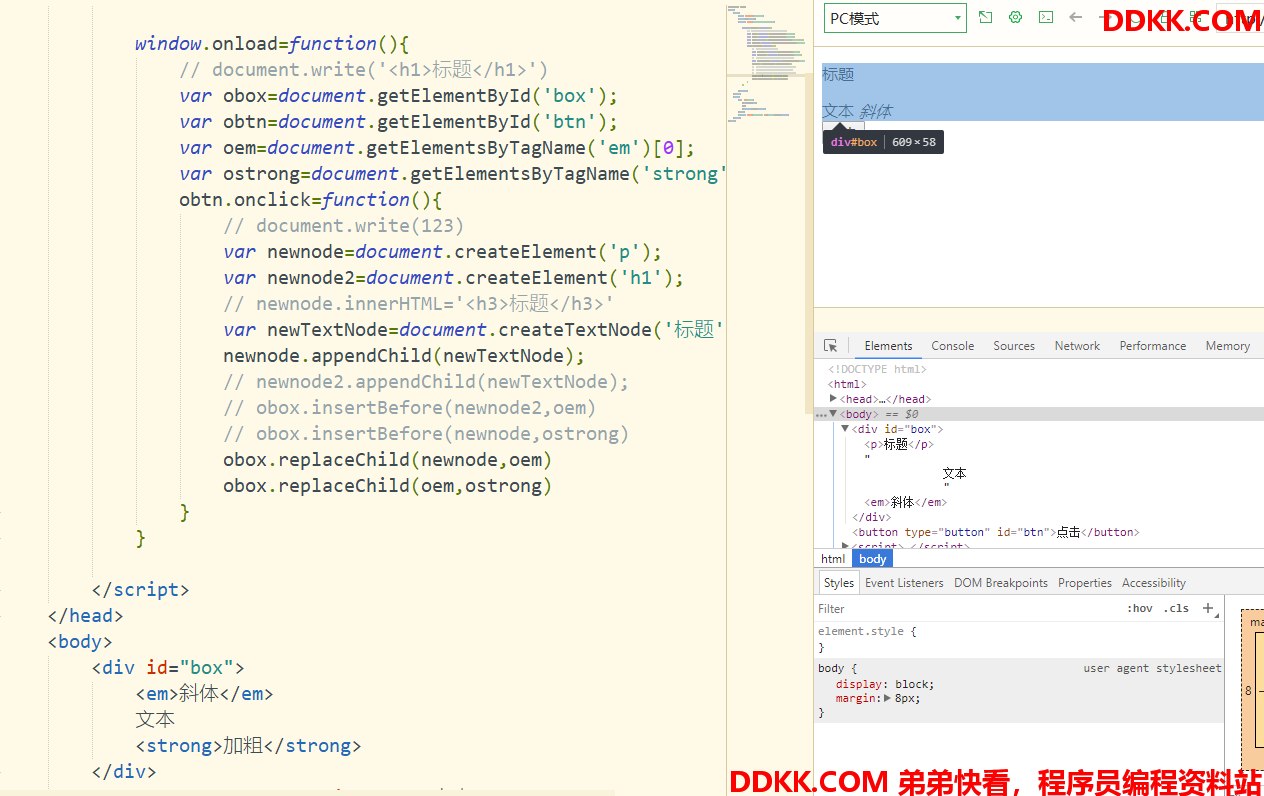The width and height of the screenshot is (1264, 796).
Task: Click obox.replaceChild(oem,ostrong) line
Action: pos(388,486)
